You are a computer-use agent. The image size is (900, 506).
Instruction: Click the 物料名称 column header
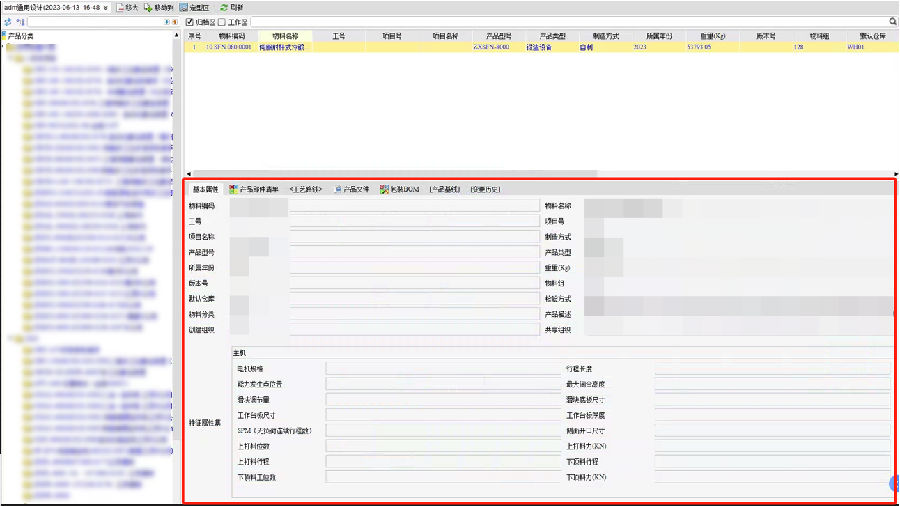(x=285, y=36)
